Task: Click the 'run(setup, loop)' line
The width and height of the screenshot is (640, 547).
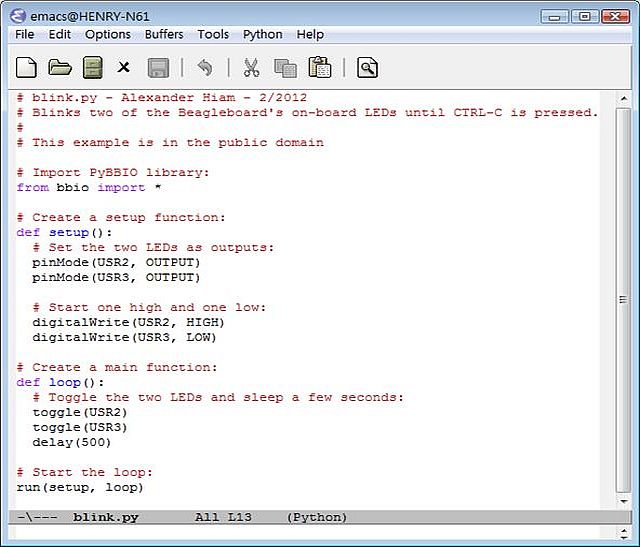Action: point(80,487)
